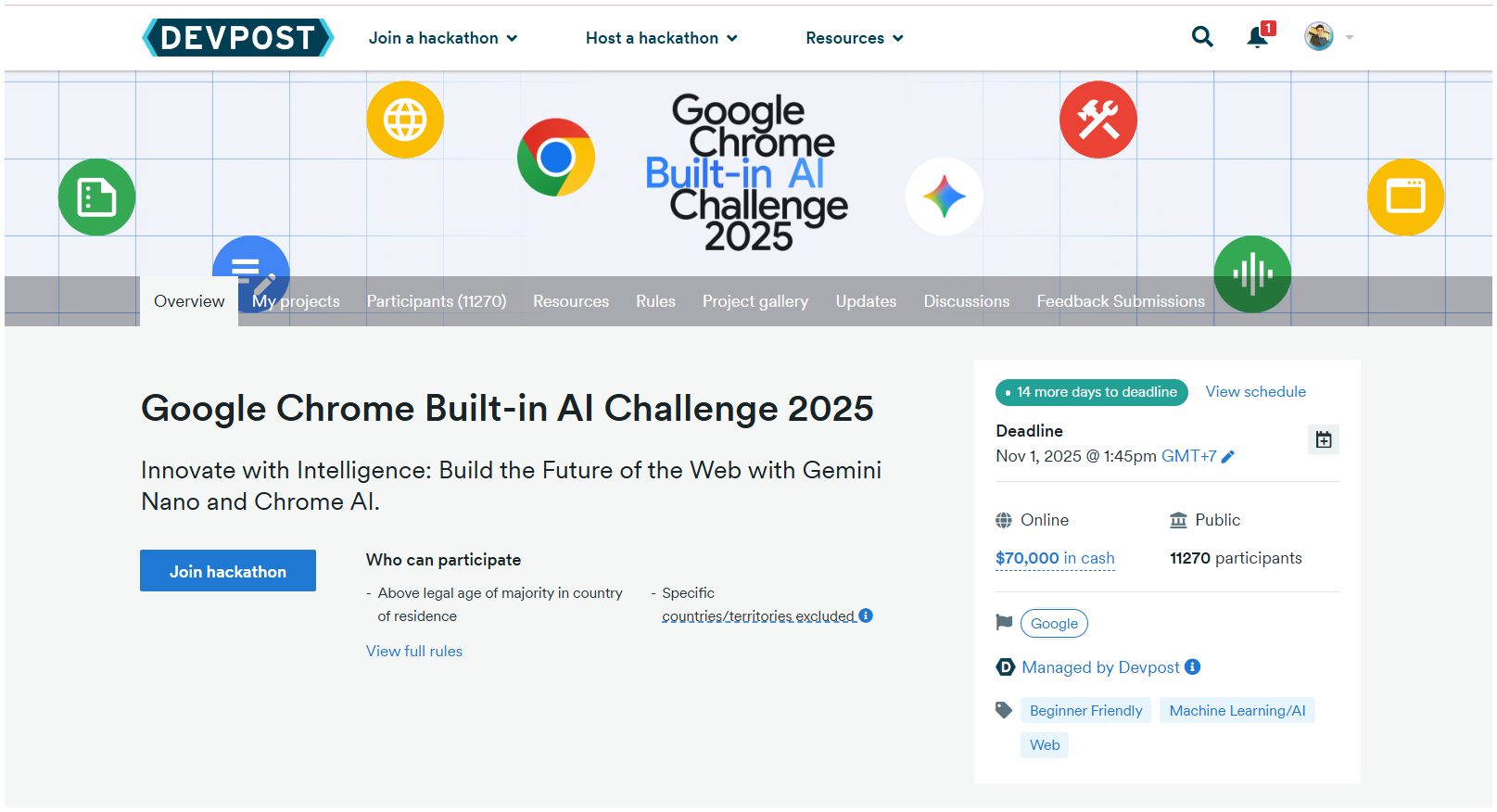
Task: Switch to the Project gallery tab
Action: (x=755, y=301)
